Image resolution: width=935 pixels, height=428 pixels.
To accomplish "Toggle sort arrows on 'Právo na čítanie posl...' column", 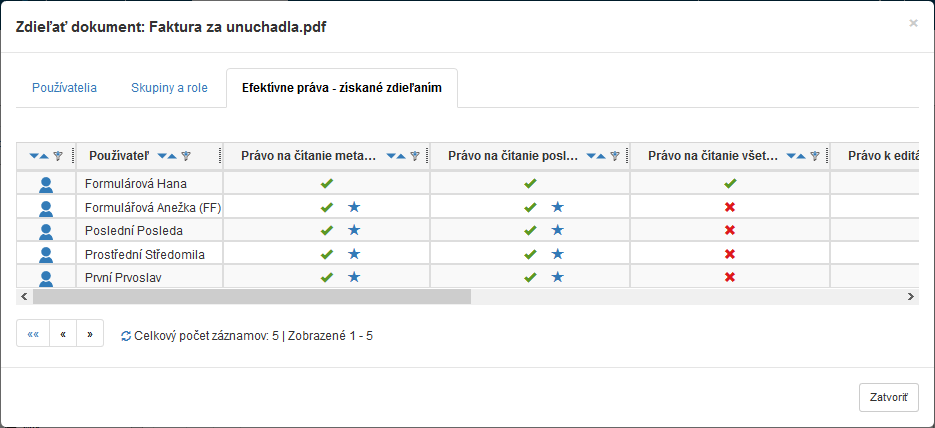I will click(x=596, y=156).
